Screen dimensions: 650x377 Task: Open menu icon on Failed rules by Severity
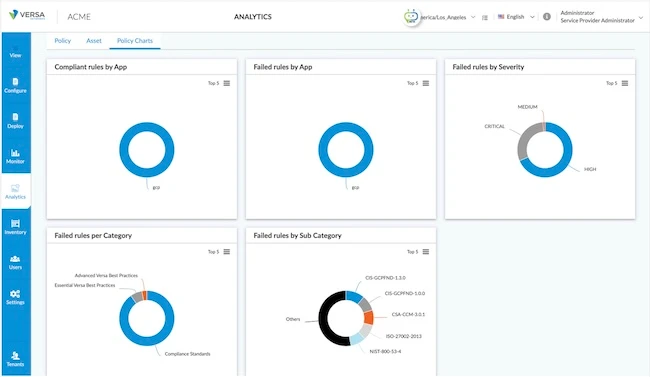625,83
